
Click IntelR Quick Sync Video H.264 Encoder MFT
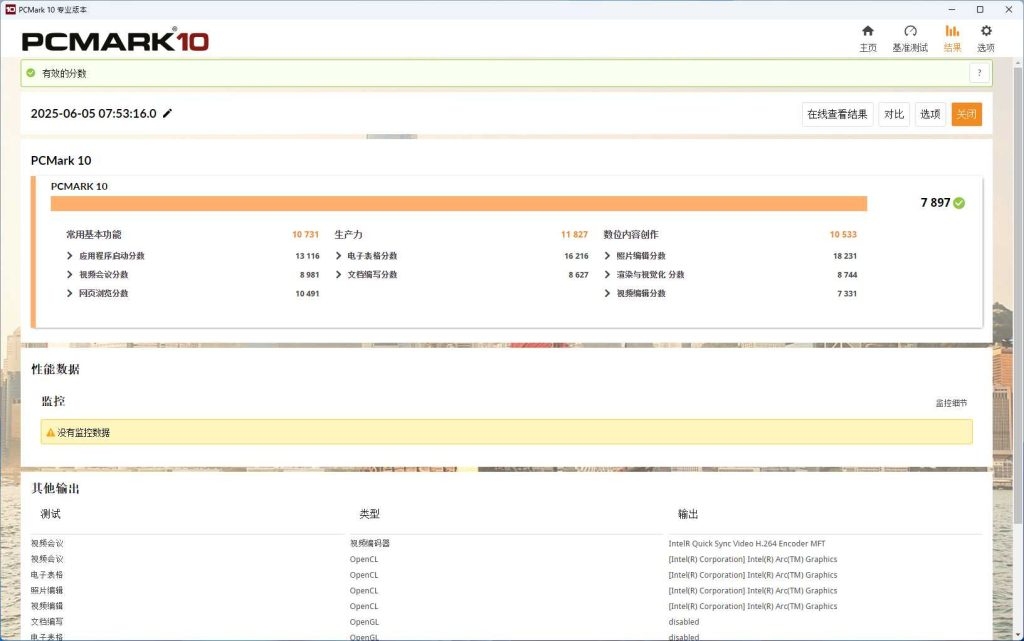pos(746,543)
